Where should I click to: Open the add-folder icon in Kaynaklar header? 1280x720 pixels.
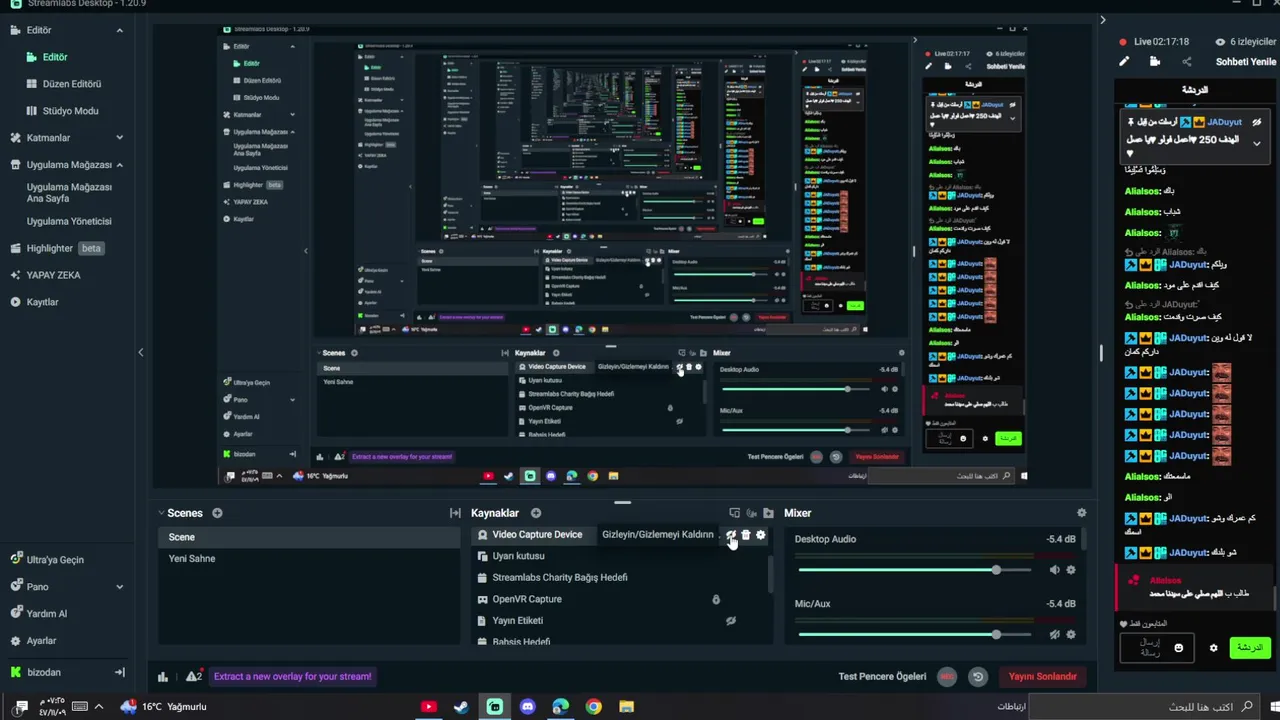coord(768,513)
